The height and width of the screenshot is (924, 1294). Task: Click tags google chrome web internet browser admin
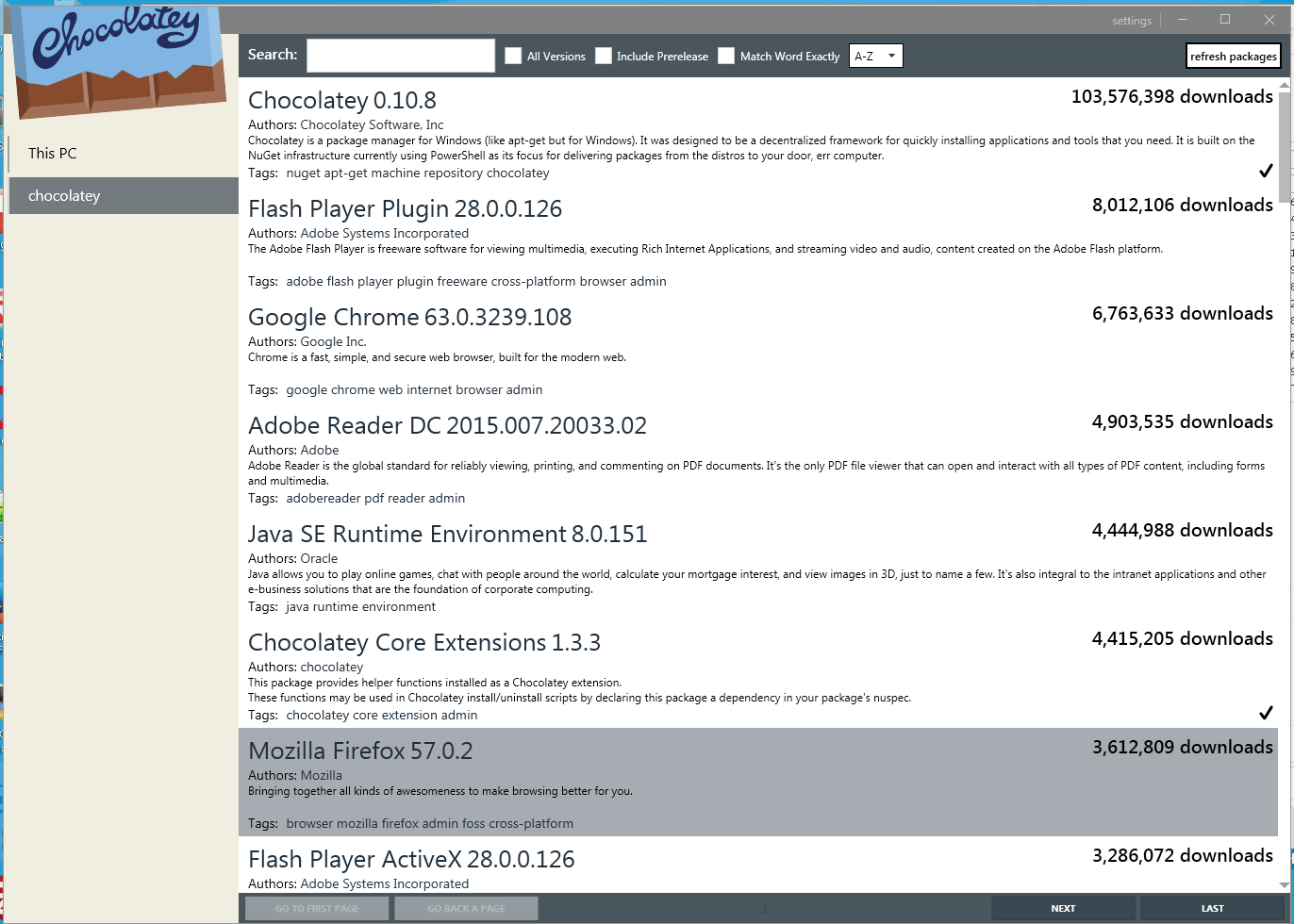coord(414,389)
